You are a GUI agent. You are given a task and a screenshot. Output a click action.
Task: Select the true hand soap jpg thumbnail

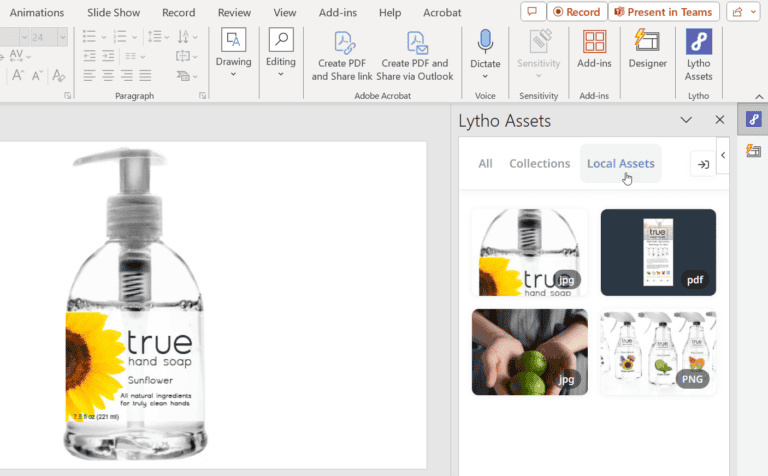(529, 252)
